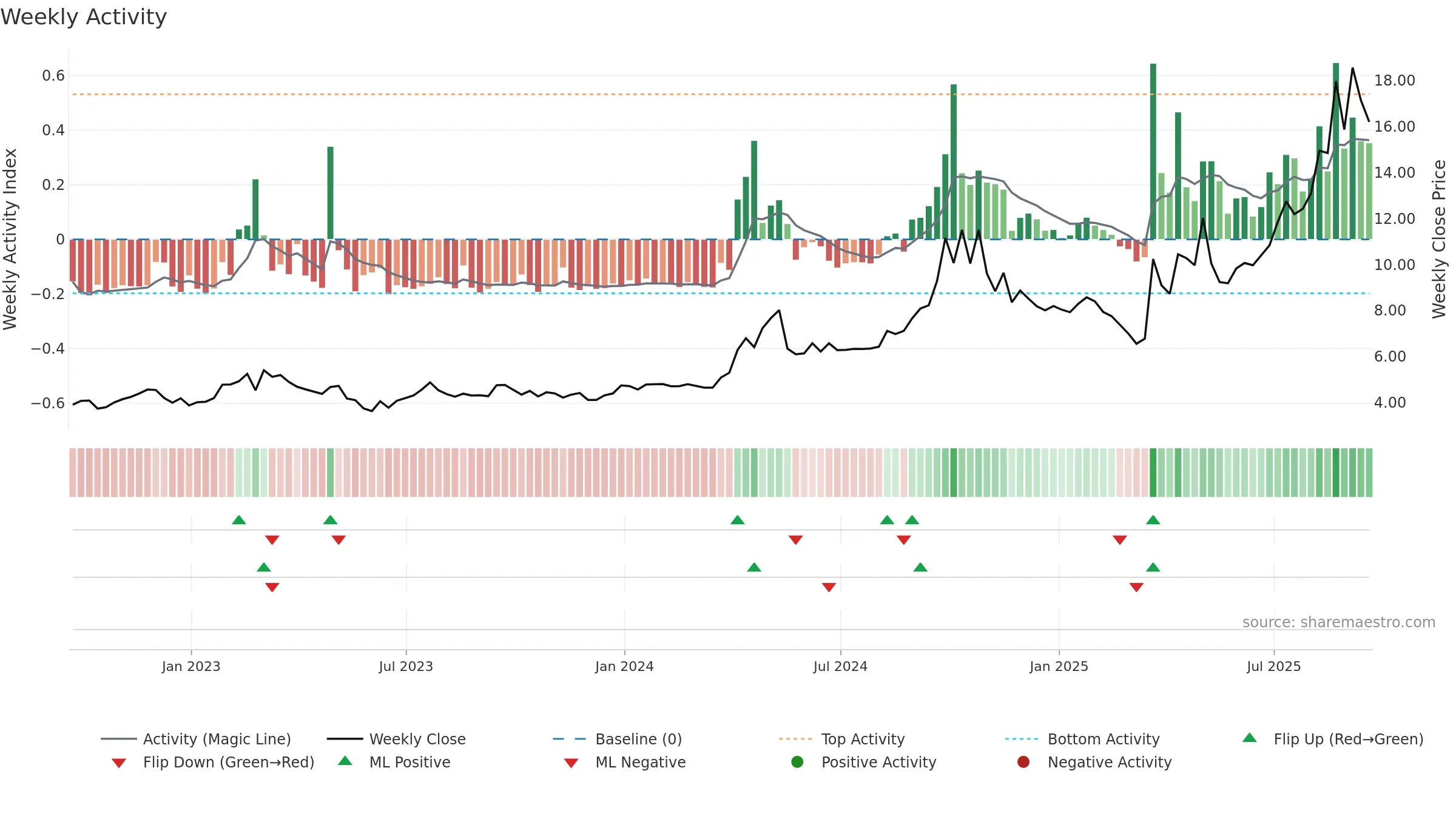Click the −0.6 left axis tick label
The width and height of the screenshot is (1456, 819).
(48, 403)
